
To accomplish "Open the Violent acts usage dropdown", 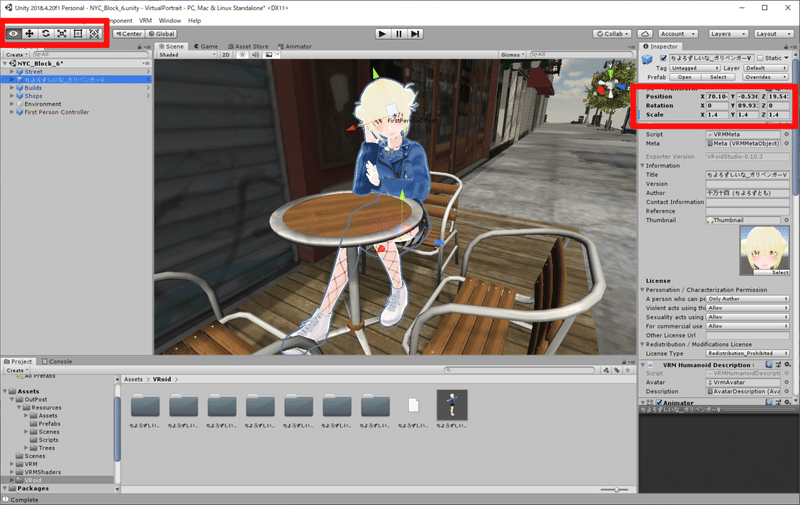I will 747,308.
